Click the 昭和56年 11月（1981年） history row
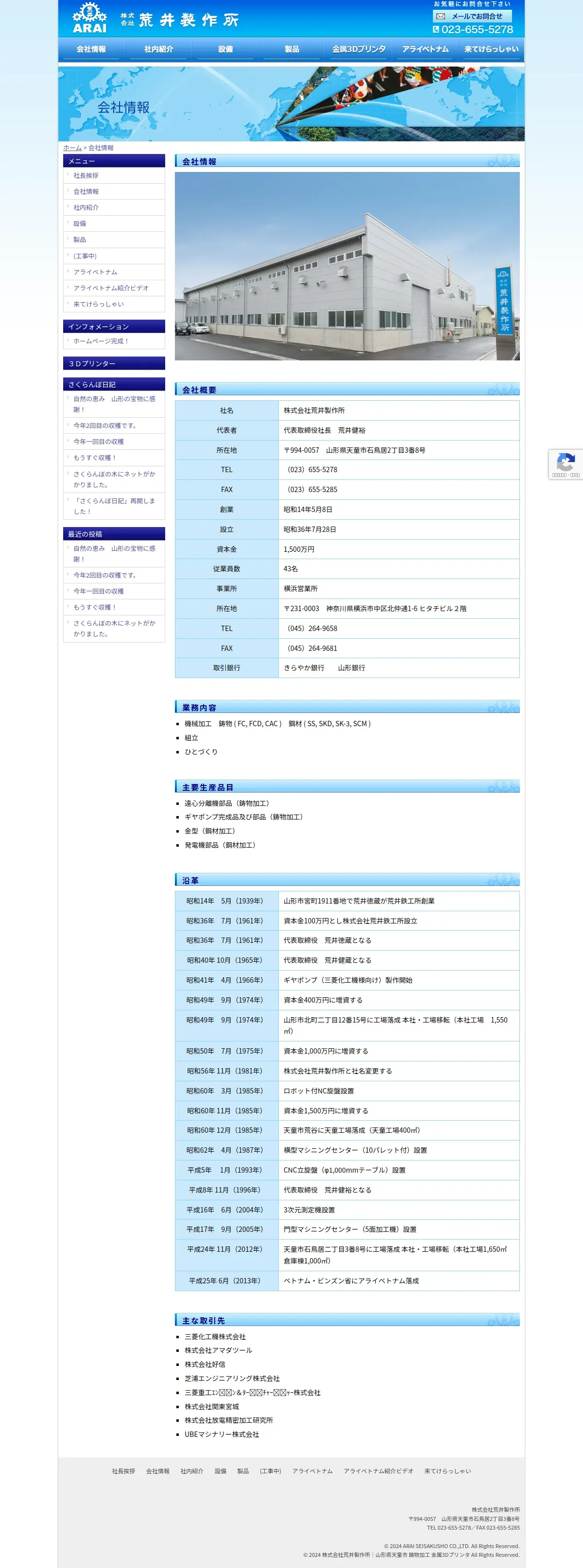The width and height of the screenshot is (583, 1568). (x=347, y=1071)
